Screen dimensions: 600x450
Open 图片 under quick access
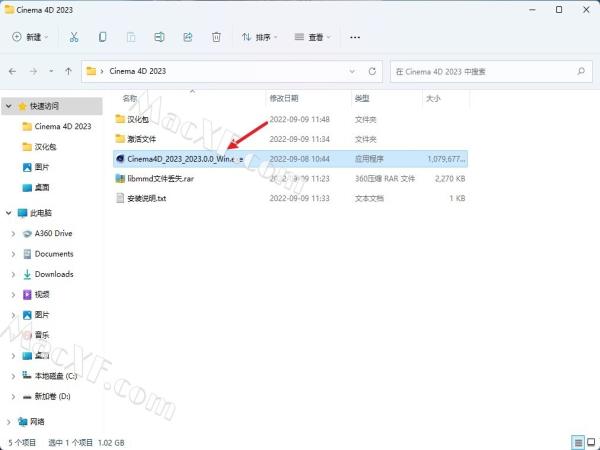pyautogui.click(x=42, y=167)
